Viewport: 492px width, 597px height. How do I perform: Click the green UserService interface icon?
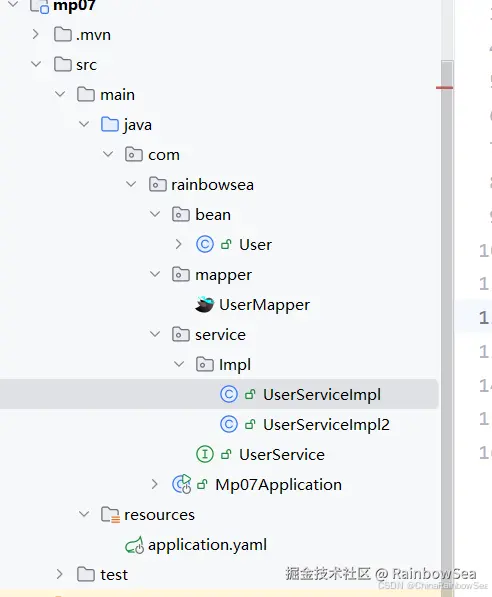coord(205,454)
